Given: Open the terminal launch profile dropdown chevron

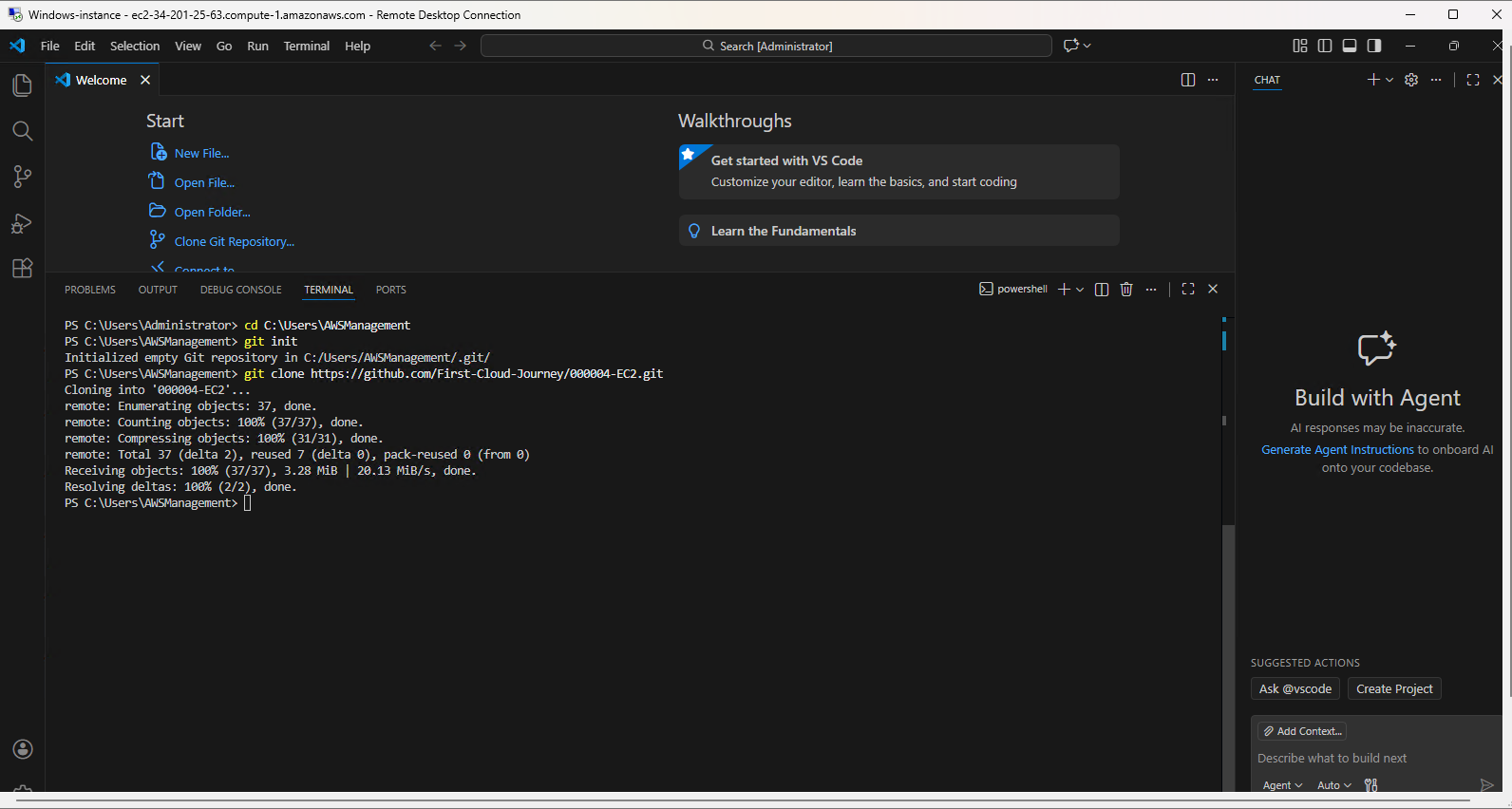Looking at the screenshot, I should pyautogui.click(x=1080, y=290).
